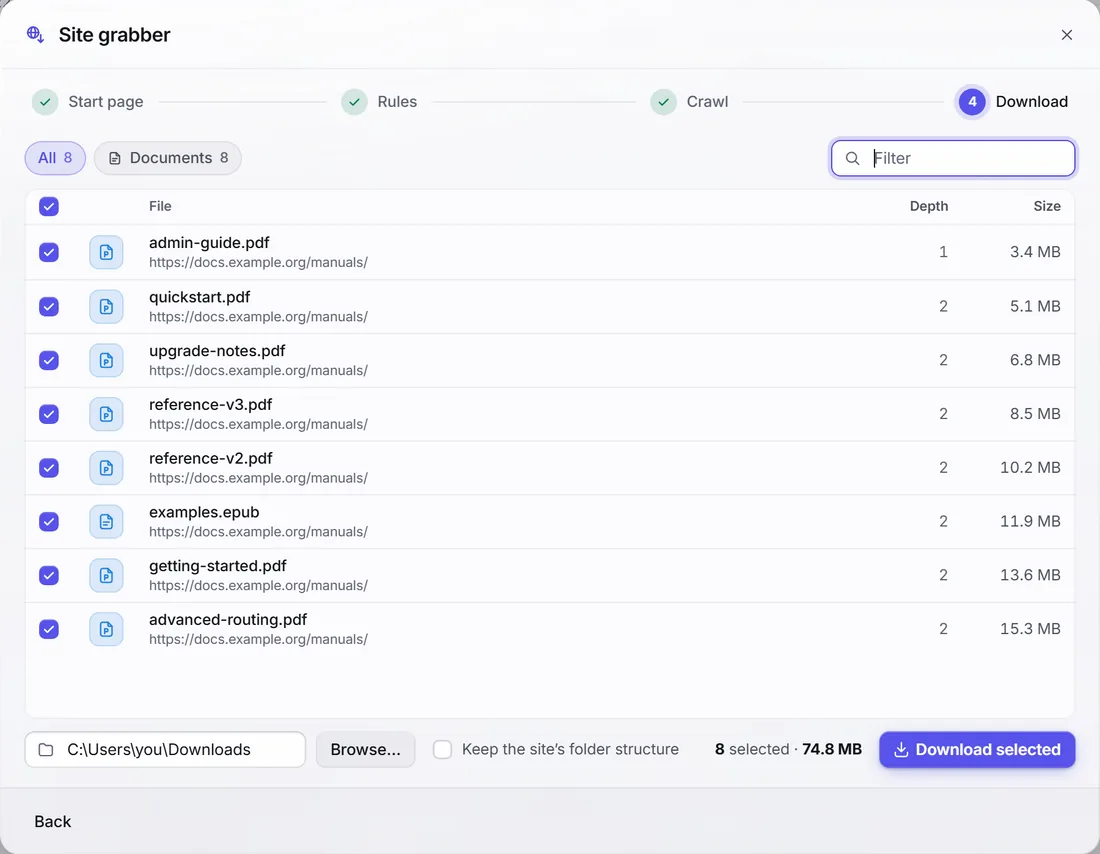This screenshot has width=1100, height=854.
Task: Select the All 8 filter tab
Action: [x=55, y=158]
